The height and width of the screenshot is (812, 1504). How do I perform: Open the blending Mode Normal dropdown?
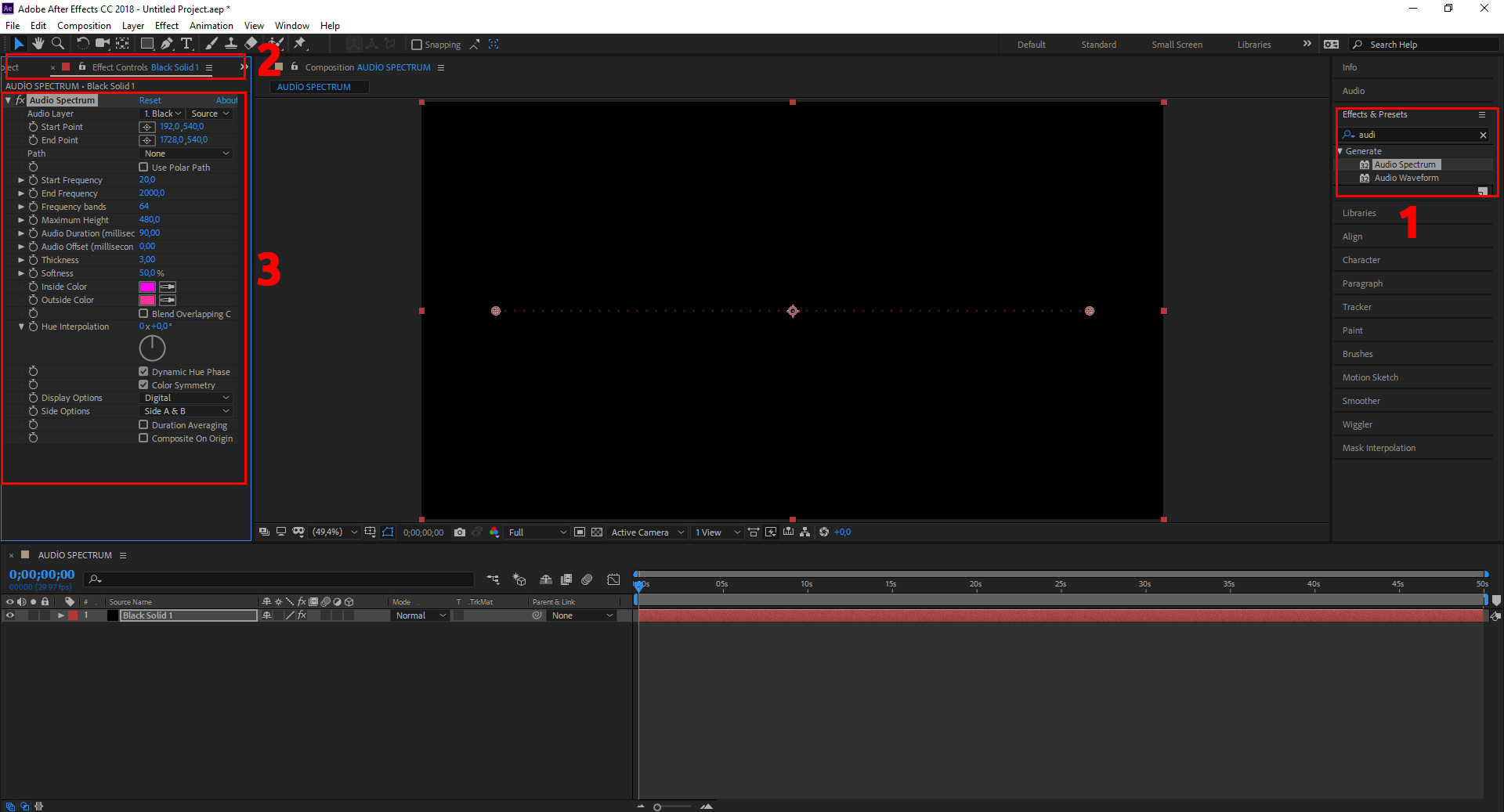point(421,615)
